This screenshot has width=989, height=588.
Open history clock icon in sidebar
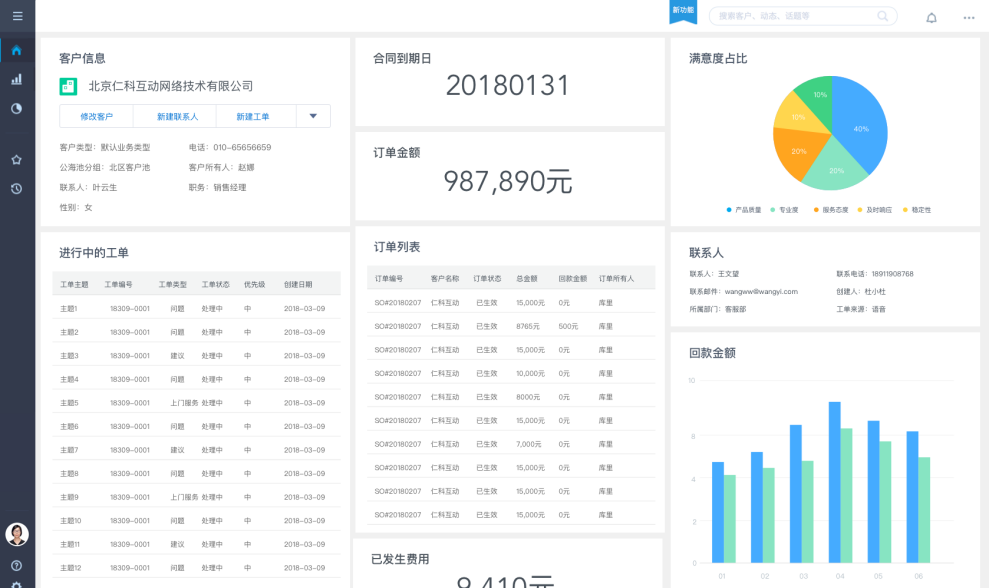click(x=17, y=188)
